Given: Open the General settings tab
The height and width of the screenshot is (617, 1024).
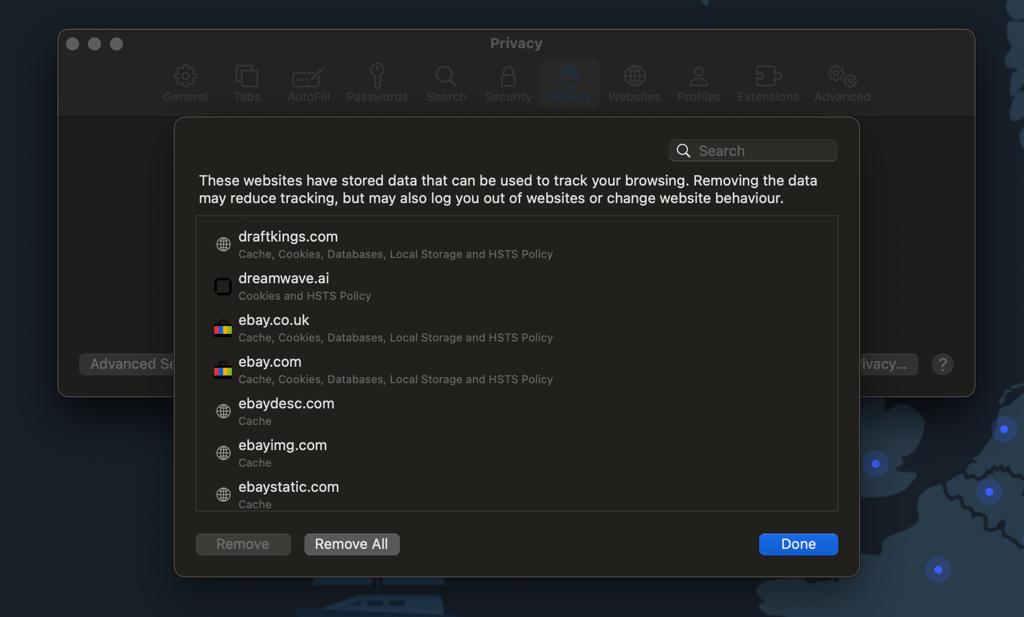Looking at the screenshot, I should (185, 84).
